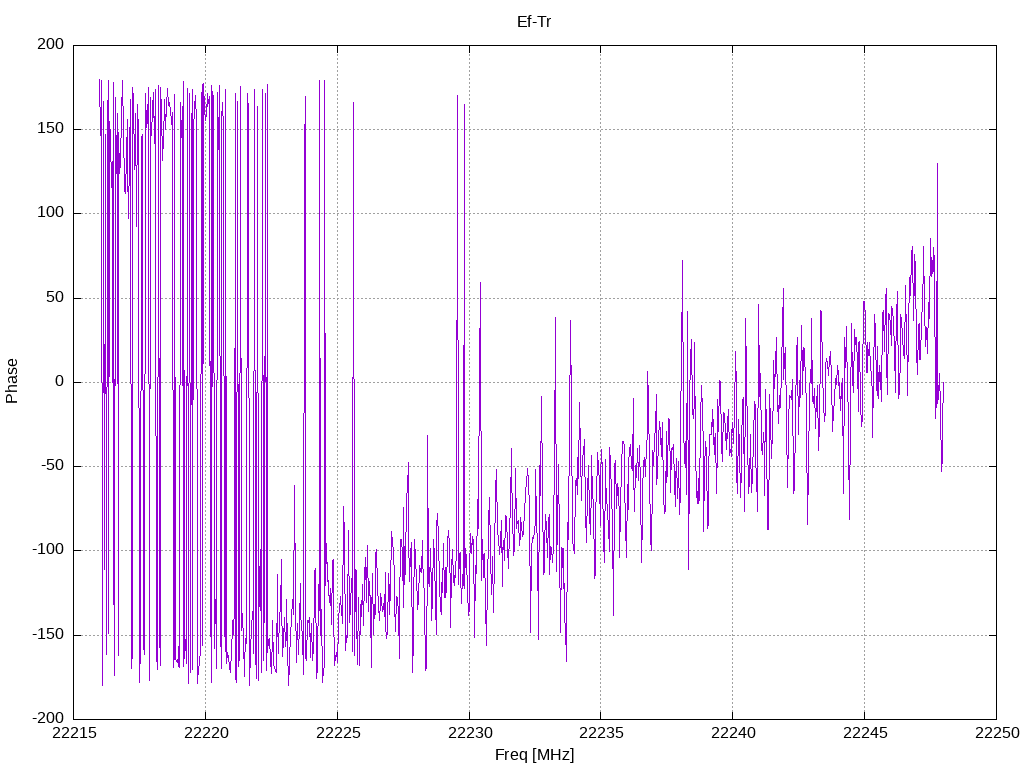The image size is (1024, 768).
Task: Click x-axis tick label 22235
Action: coord(601,733)
